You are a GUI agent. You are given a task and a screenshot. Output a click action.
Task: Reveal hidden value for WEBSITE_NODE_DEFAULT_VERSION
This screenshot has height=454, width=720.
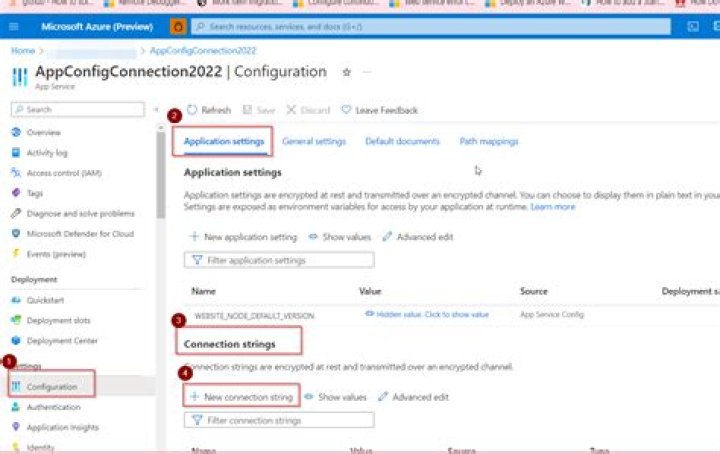point(427,314)
